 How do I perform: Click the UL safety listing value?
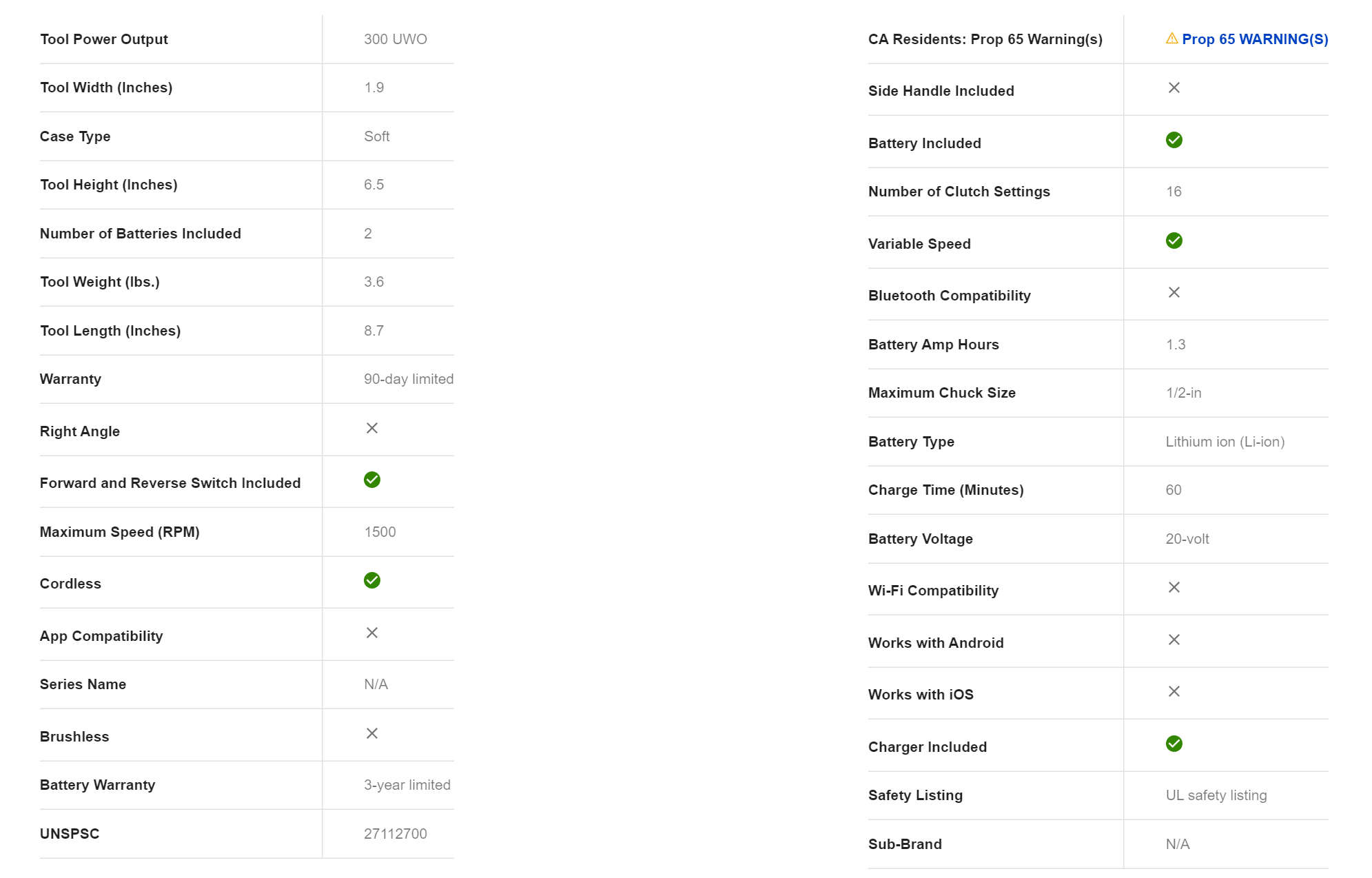coord(1216,795)
